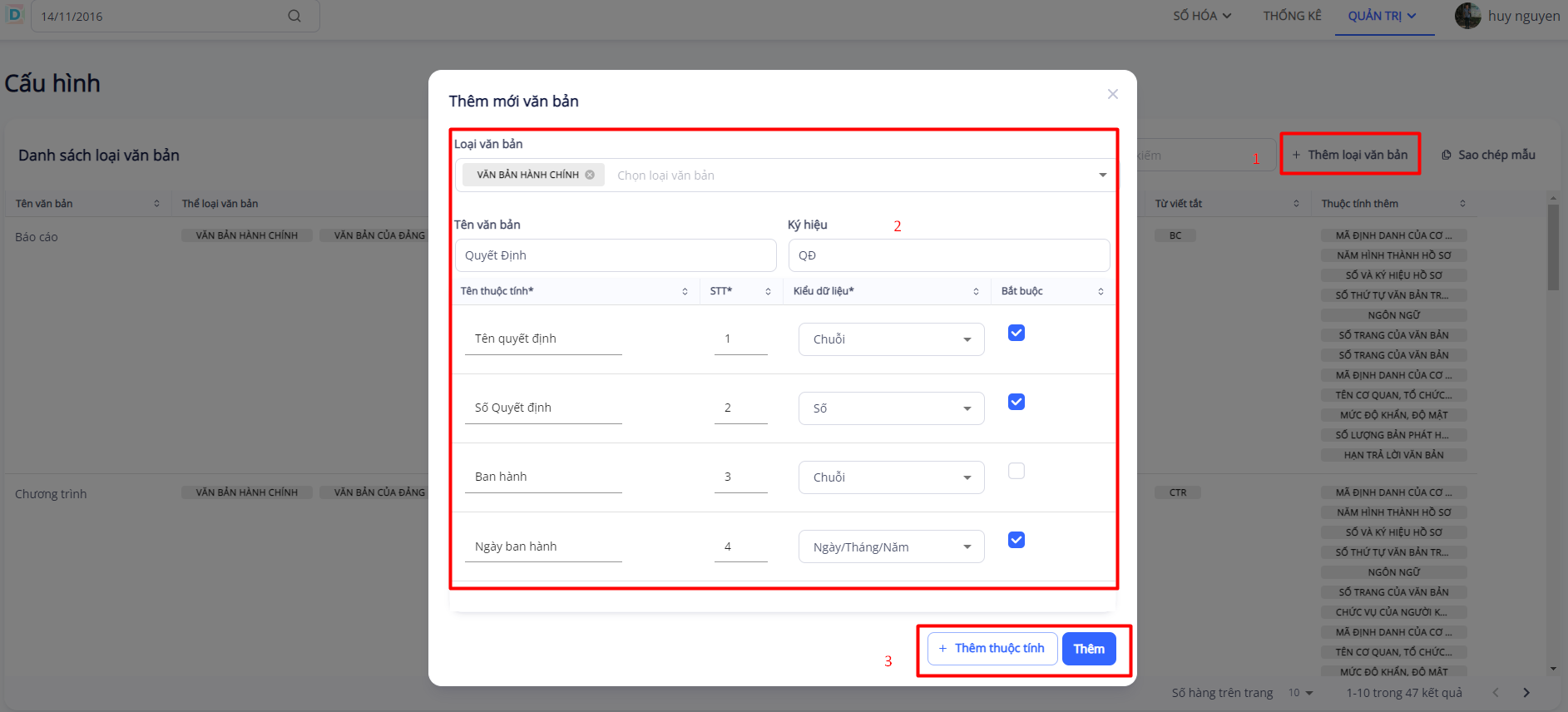Click the Tên văn bản input field
This screenshot has width=1568, height=712.
coord(616,255)
